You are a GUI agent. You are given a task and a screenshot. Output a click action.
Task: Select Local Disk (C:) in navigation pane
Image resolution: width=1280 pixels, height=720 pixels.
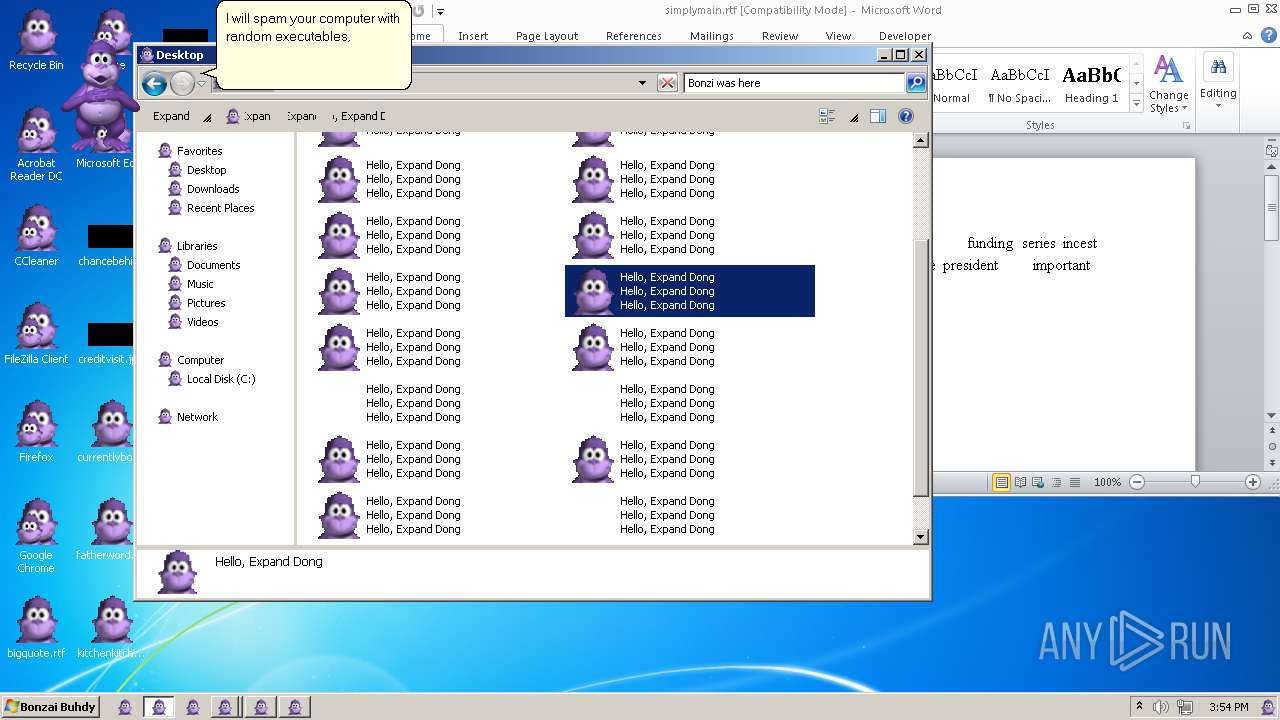click(221, 379)
